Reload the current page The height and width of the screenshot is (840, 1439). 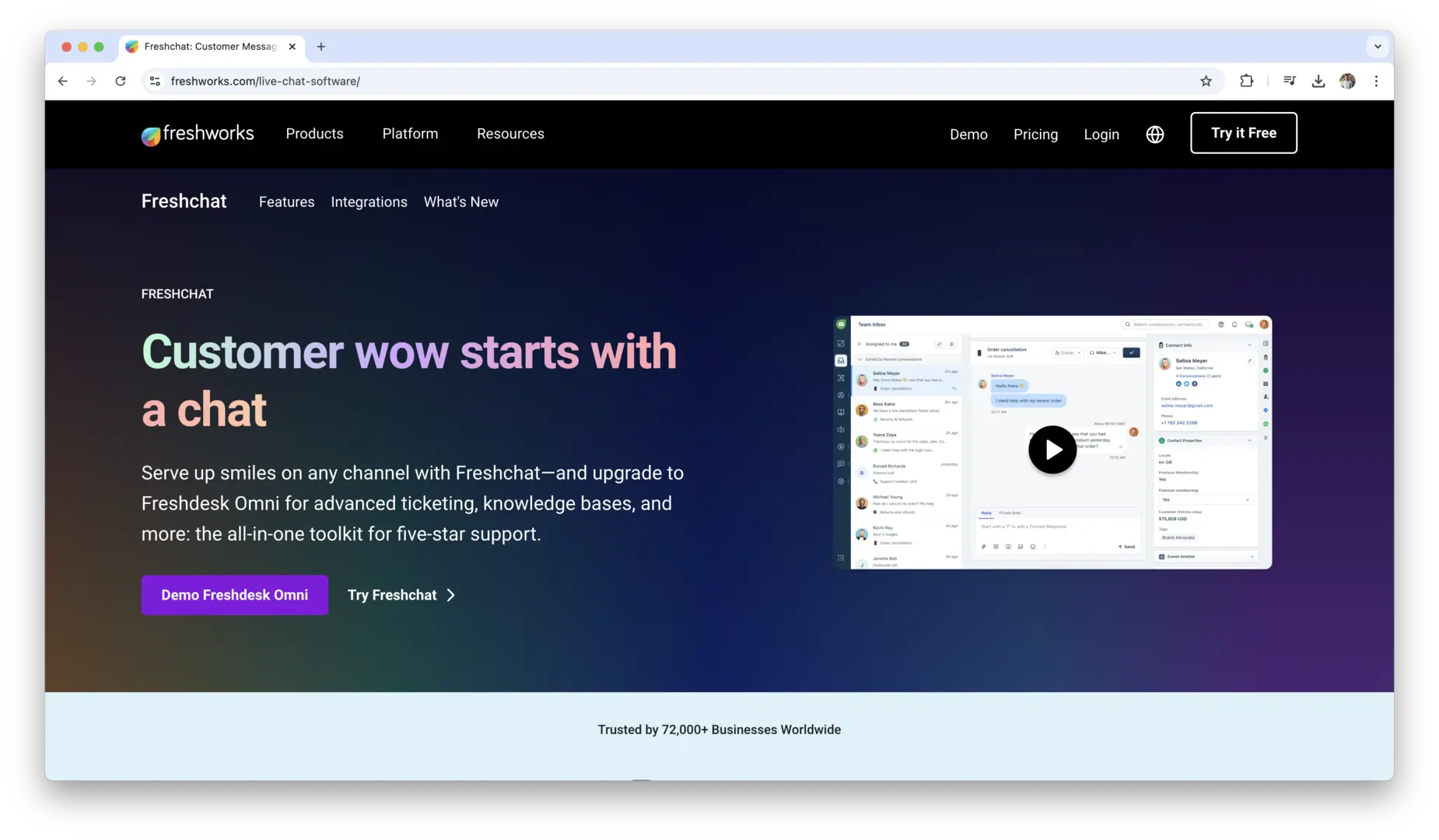point(121,81)
